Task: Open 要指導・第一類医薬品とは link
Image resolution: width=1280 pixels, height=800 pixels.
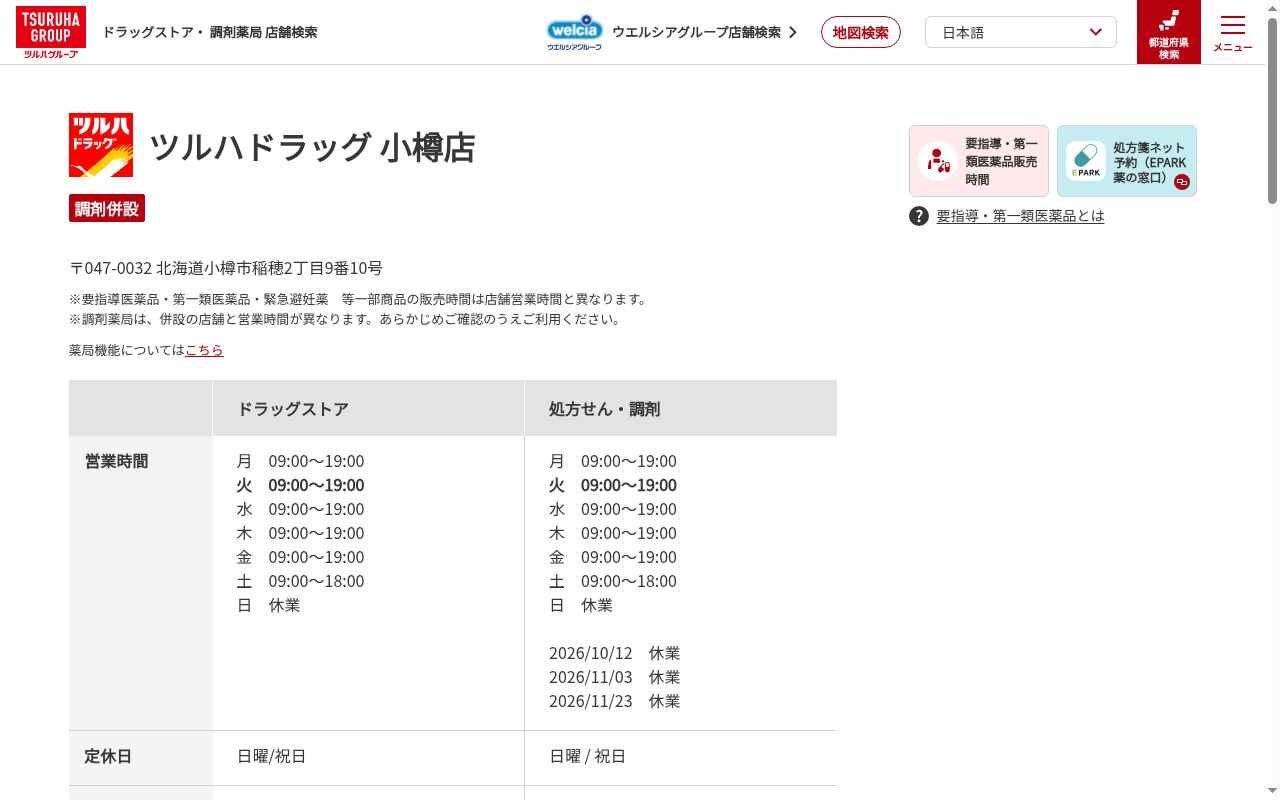Action: (x=1020, y=216)
